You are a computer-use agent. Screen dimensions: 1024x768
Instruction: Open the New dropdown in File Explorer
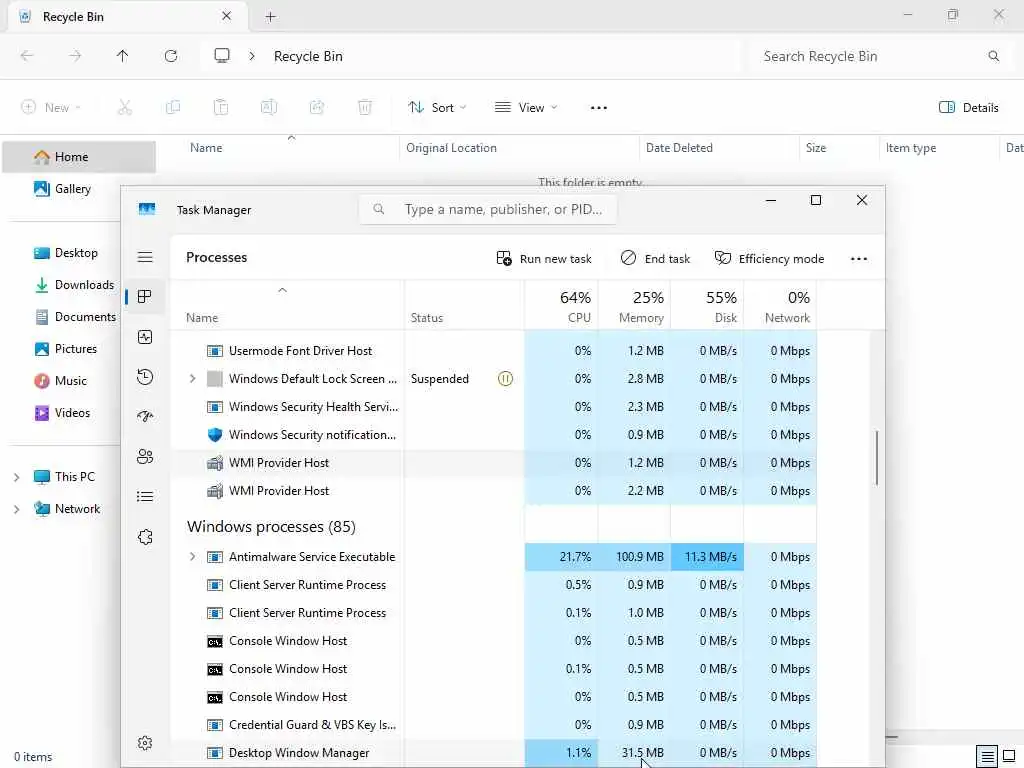[51, 108]
